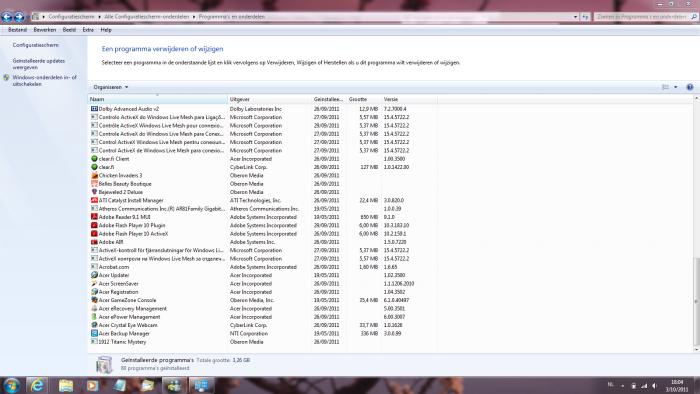Click Alle Configuratiescherm-onderdelen breadcrumb
This screenshot has width=700, height=394.
[147, 17]
